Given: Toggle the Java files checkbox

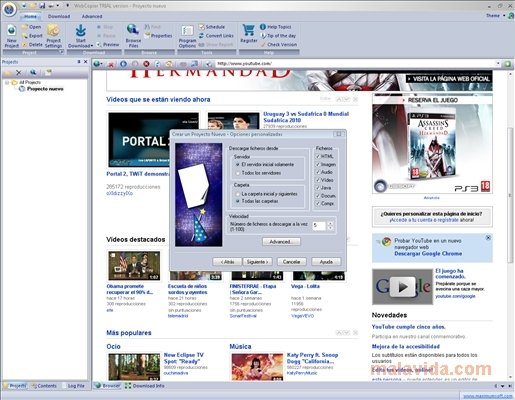Looking at the screenshot, I should 318,188.
